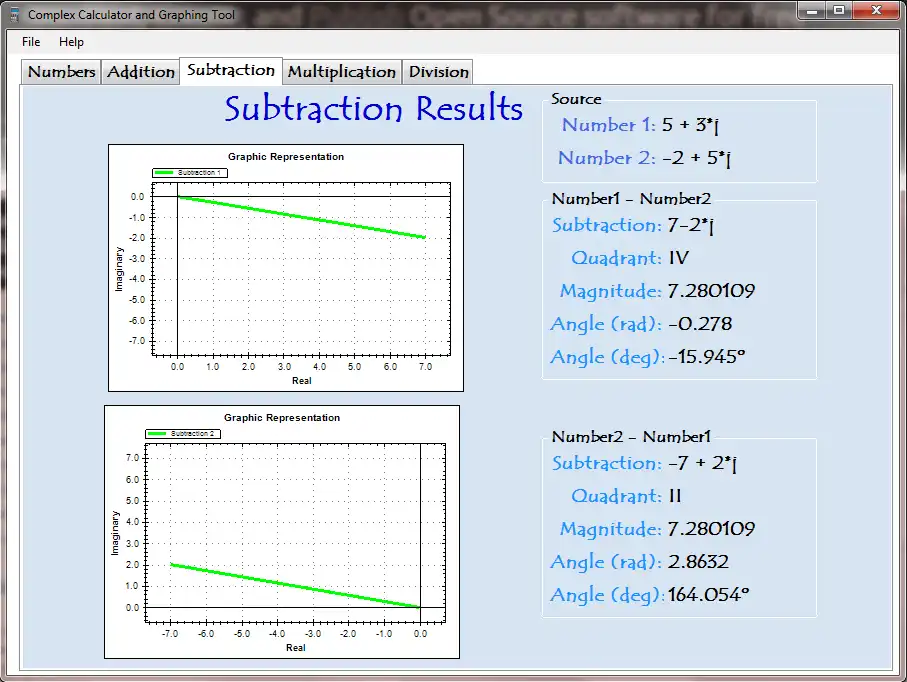The height and width of the screenshot is (682, 907).
Task: Switch to the Numbers tab
Action: pyautogui.click(x=61, y=72)
